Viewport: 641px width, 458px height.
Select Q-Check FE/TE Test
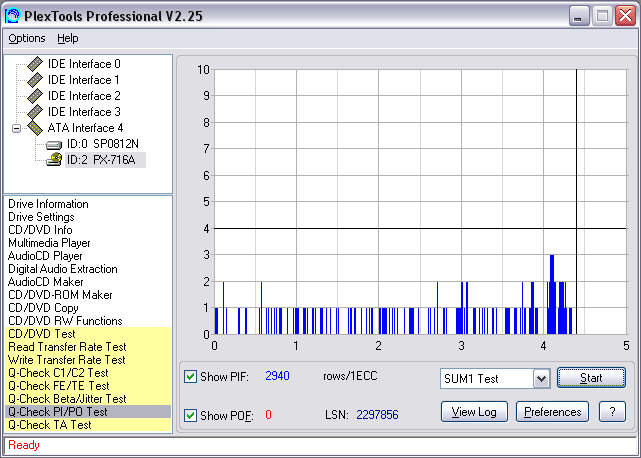pyautogui.click(x=88, y=386)
